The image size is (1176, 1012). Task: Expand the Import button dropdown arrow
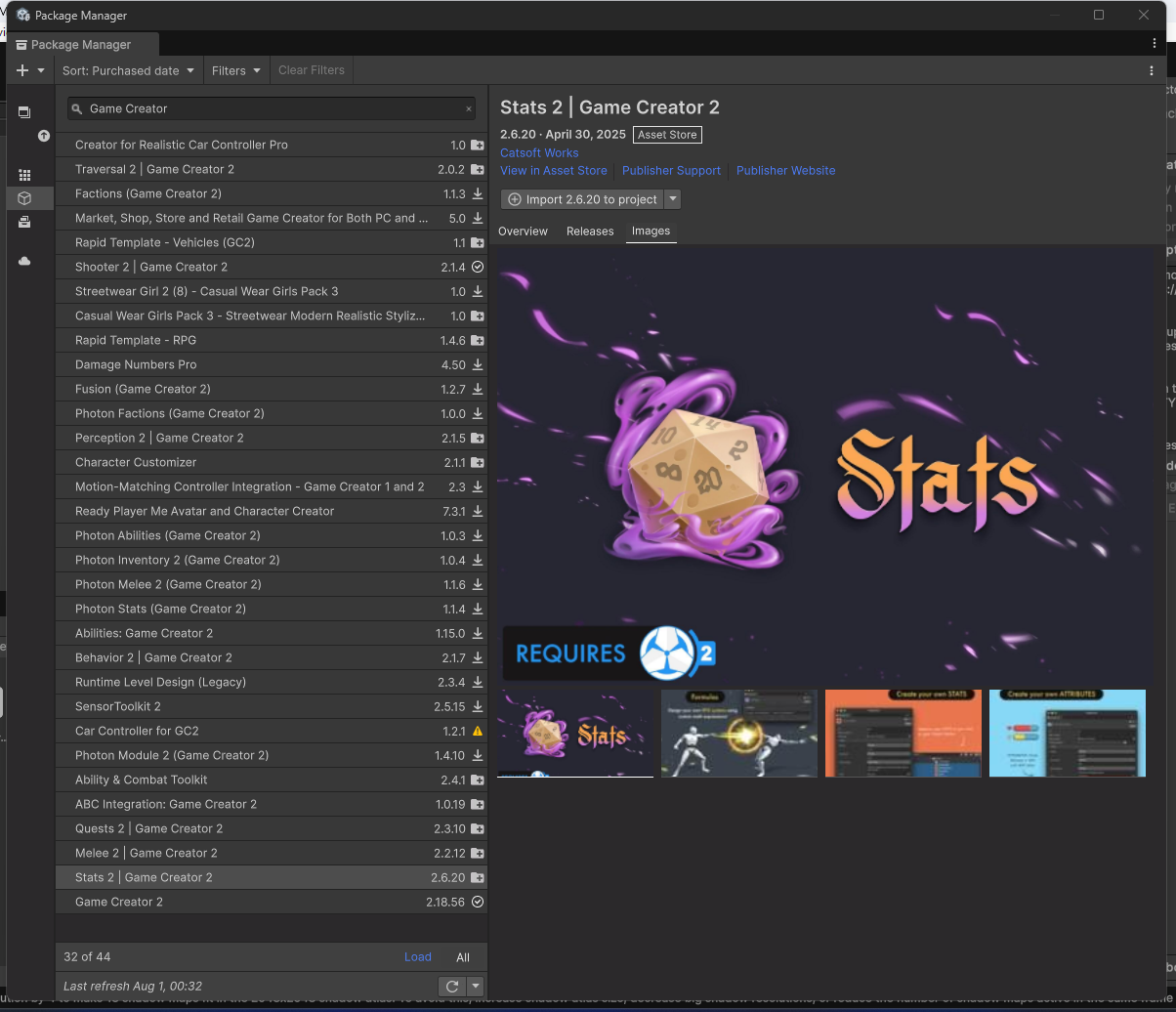672,199
